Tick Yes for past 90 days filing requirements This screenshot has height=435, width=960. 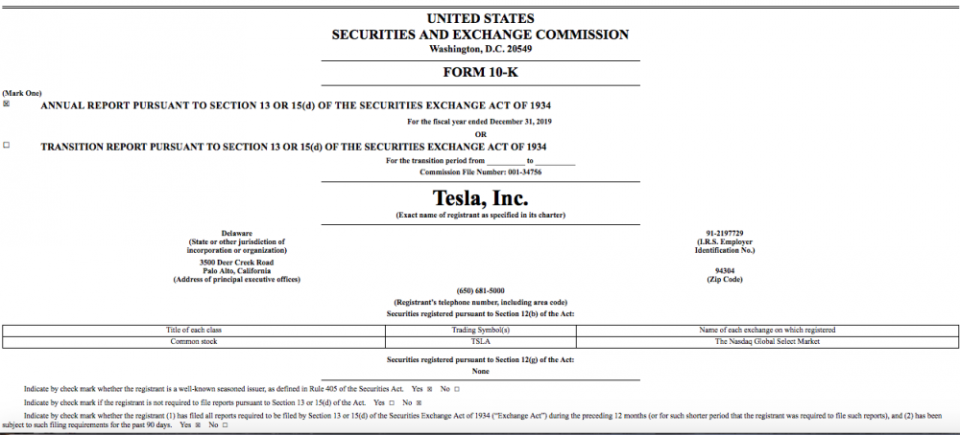click(198, 425)
